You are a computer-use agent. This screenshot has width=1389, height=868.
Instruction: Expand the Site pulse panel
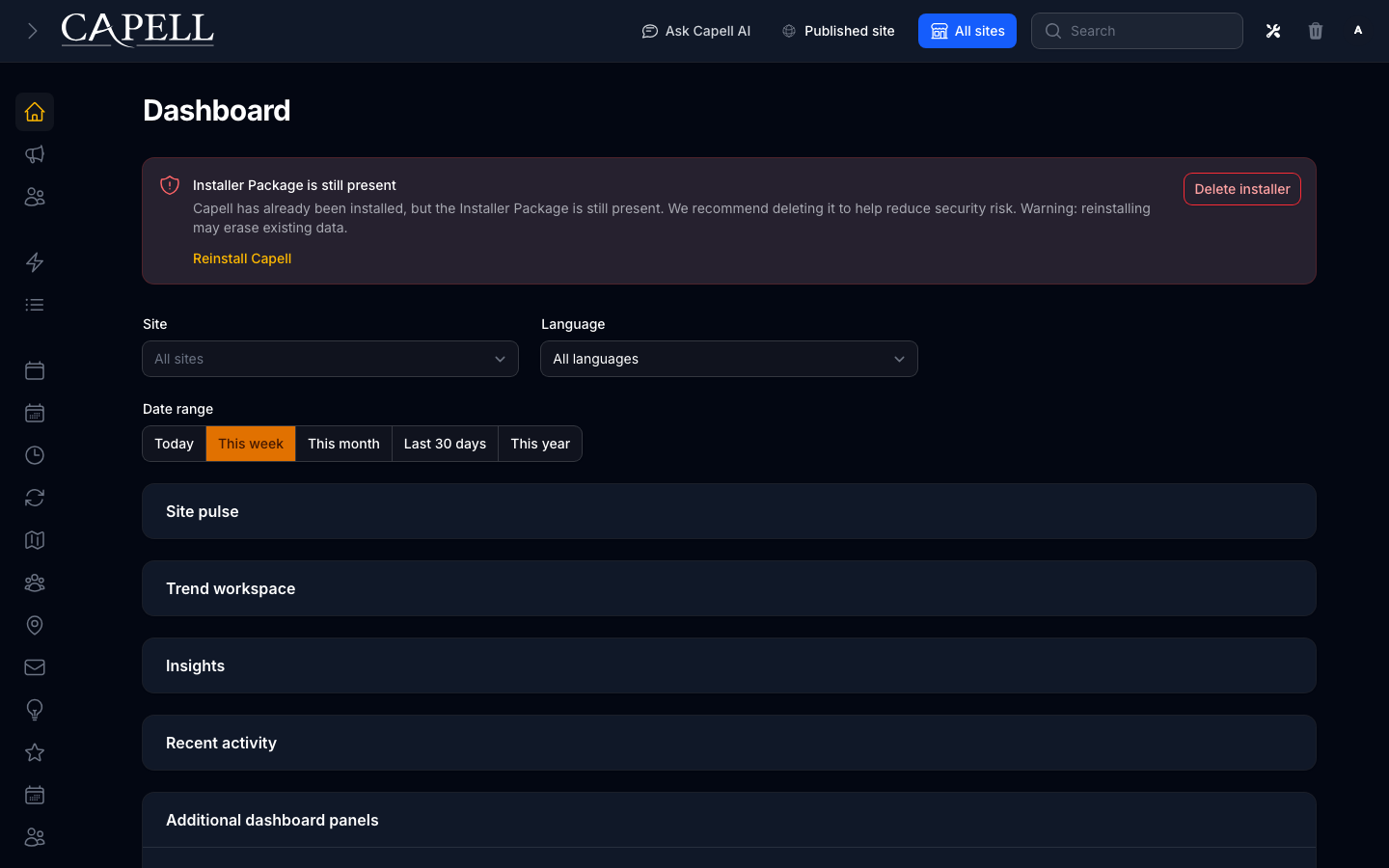pos(729,511)
